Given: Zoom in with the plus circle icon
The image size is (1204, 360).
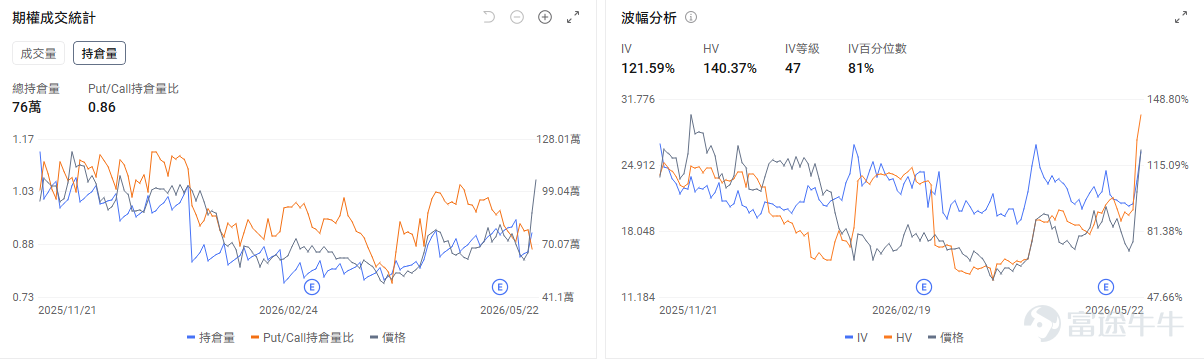Looking at the screenshot, I should point(545,17).
